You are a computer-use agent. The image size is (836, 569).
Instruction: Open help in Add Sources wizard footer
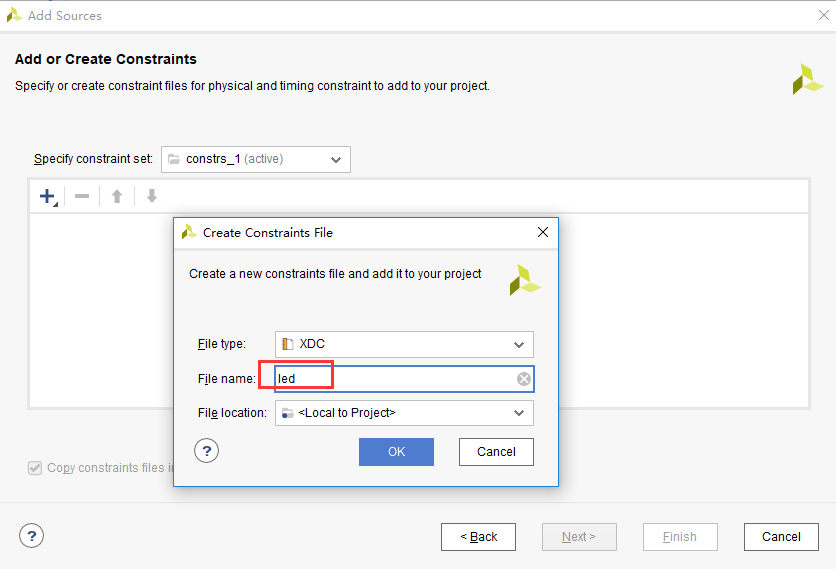click(x=31, y=535)
